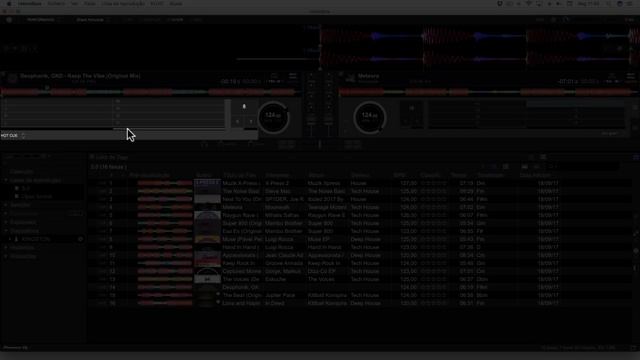The width and height of the screenshot is (640, 360).
Task: Open the Lista de reprodução menu
Action: [x=123, y=4]
